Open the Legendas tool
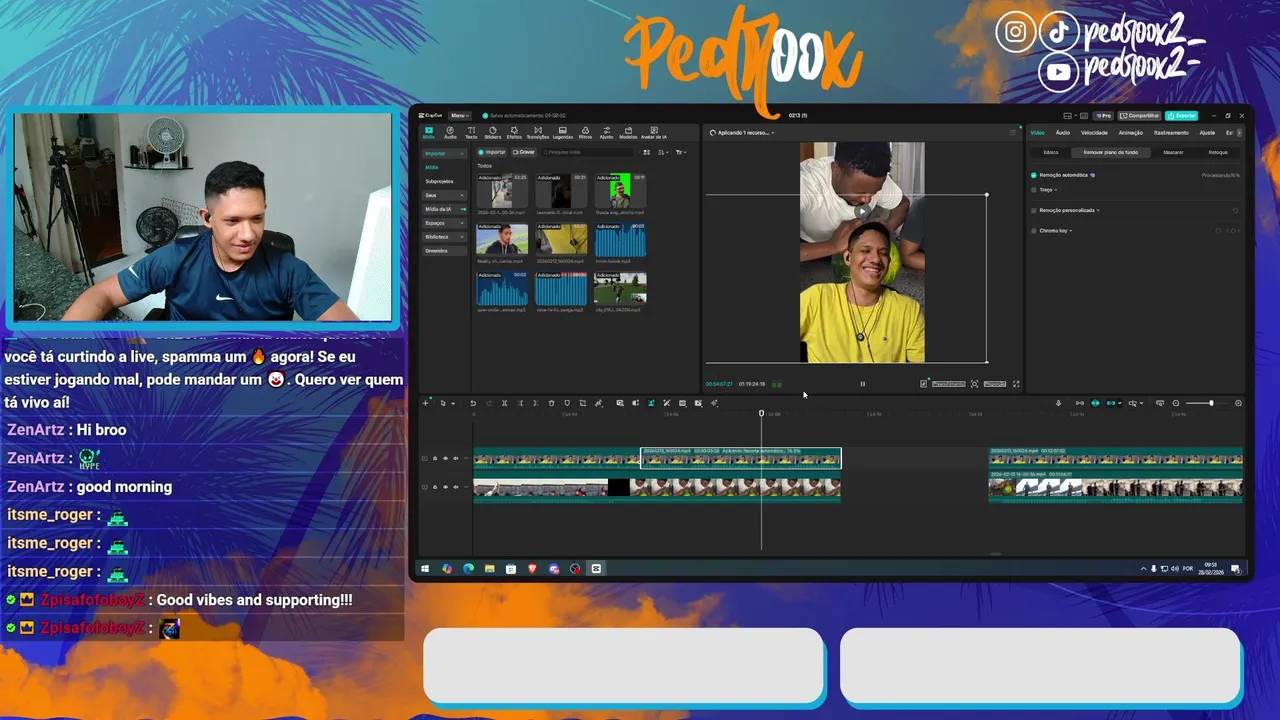This screenshot has width=1280, height=720. [563, 133]
